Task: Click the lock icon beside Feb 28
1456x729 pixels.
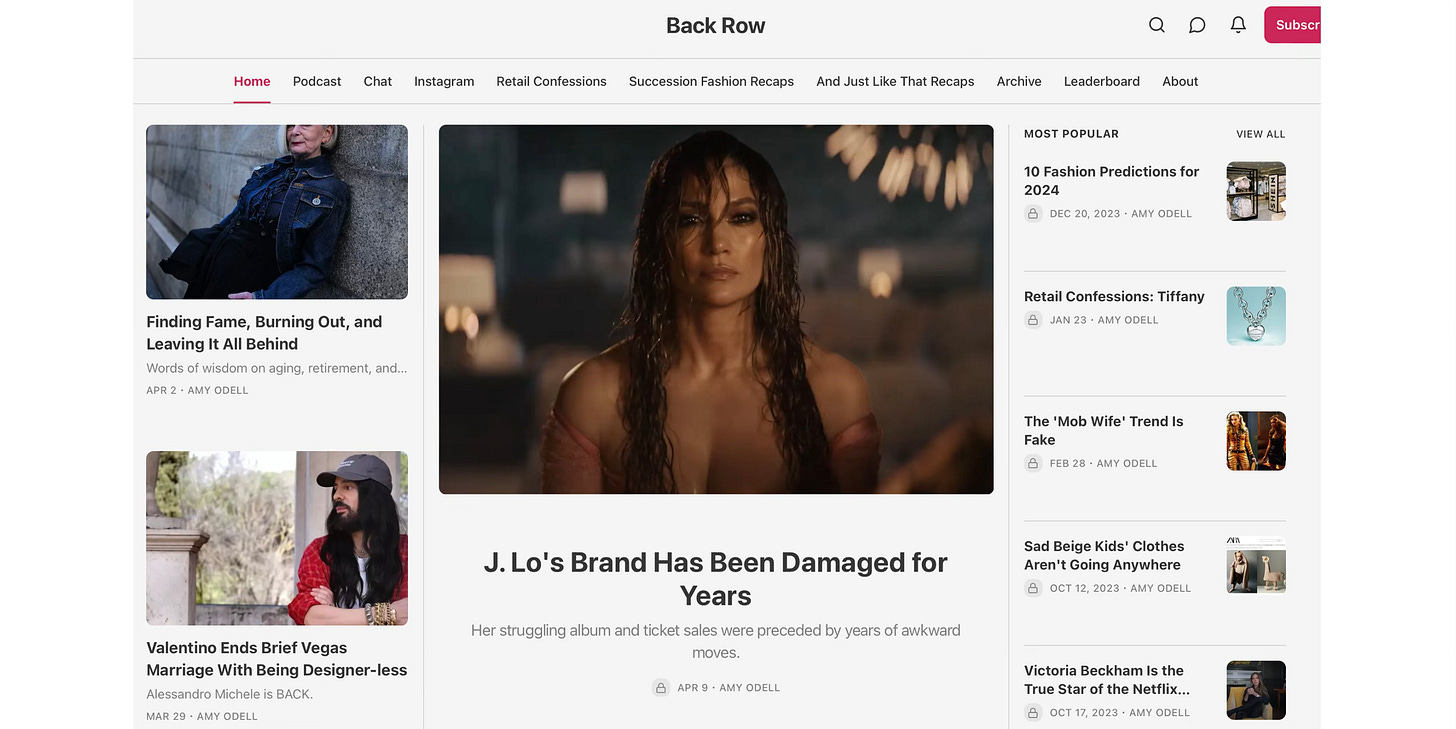Action: 1033,463
